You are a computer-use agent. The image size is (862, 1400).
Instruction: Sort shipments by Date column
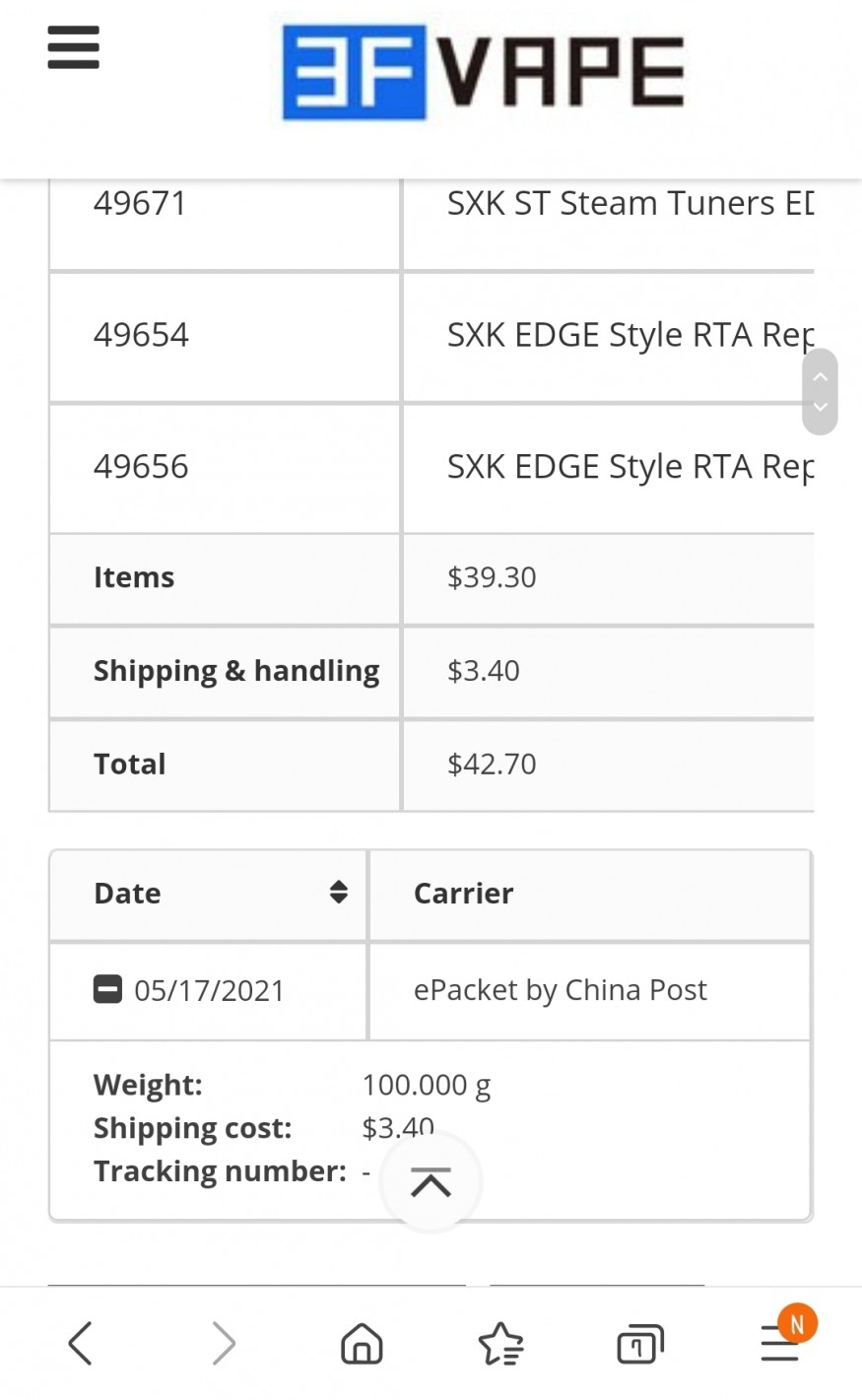(338, 893)
